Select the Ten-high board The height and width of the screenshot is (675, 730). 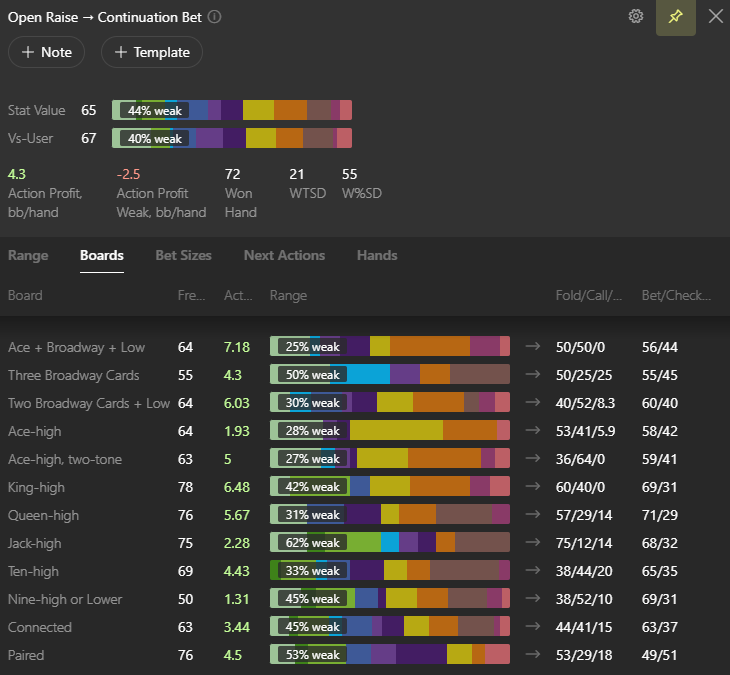[x=33, y=571]
